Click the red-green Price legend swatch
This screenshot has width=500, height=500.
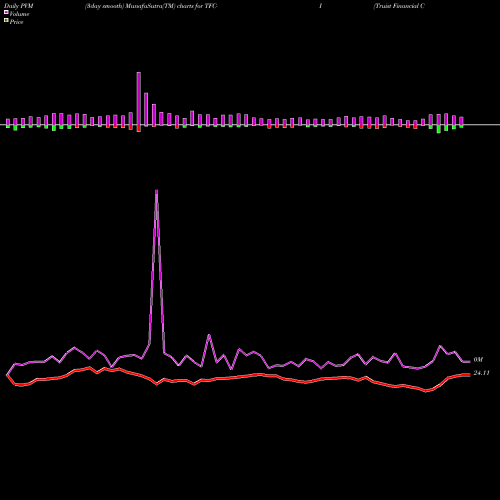(x=6, y=21)
